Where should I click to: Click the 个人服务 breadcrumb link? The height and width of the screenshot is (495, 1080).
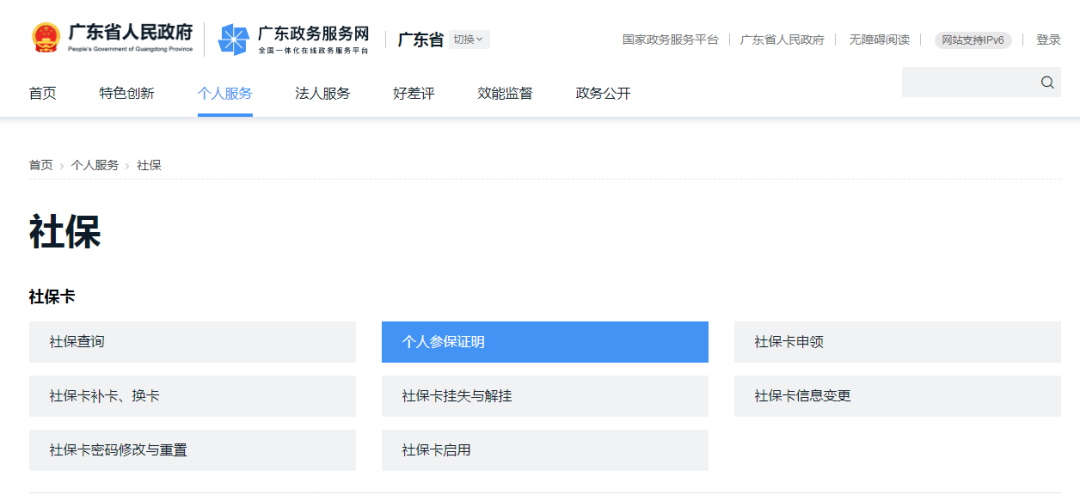pyautogui.click(x=95, y=165)
